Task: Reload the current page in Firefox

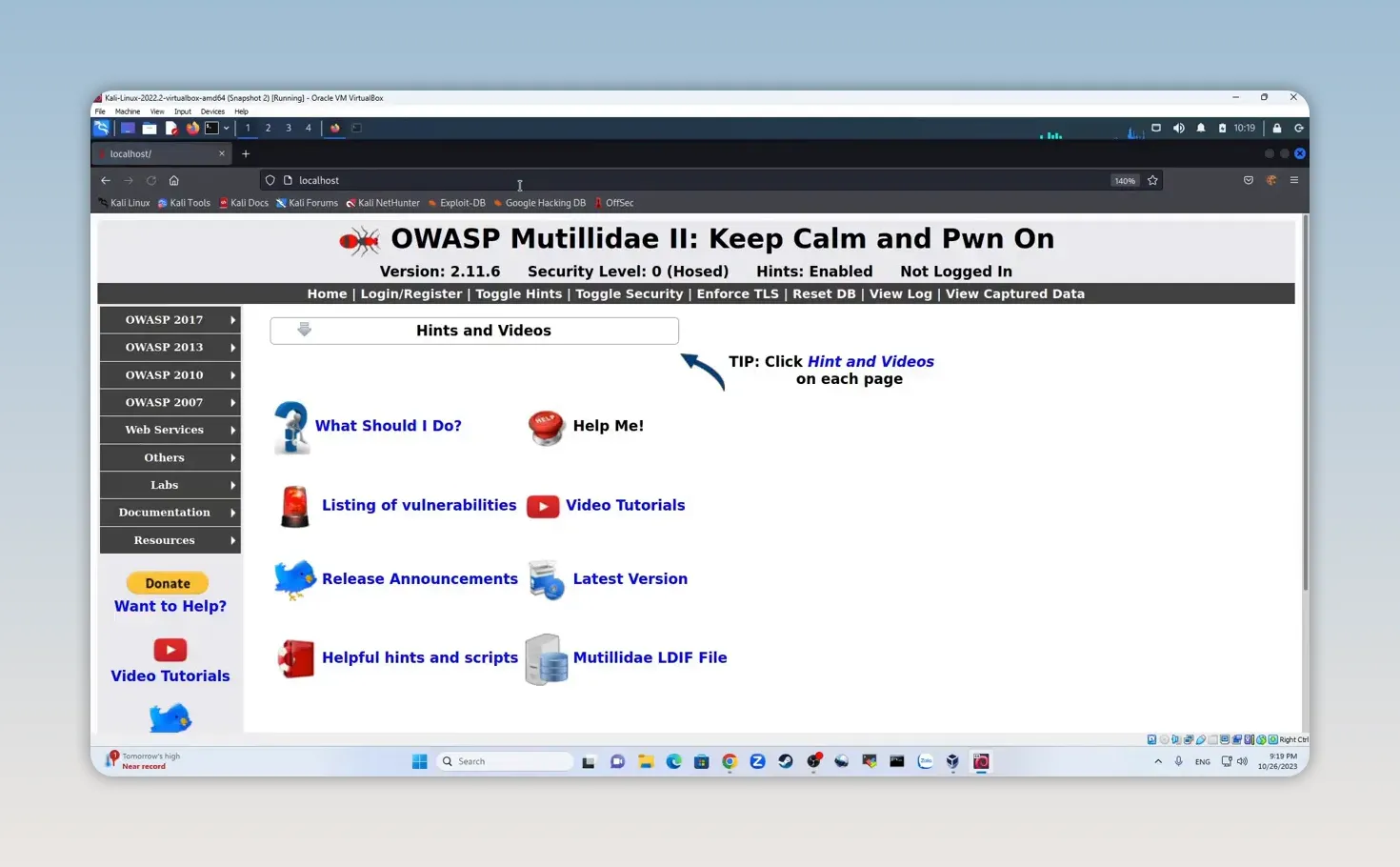Action: (151, 180)
